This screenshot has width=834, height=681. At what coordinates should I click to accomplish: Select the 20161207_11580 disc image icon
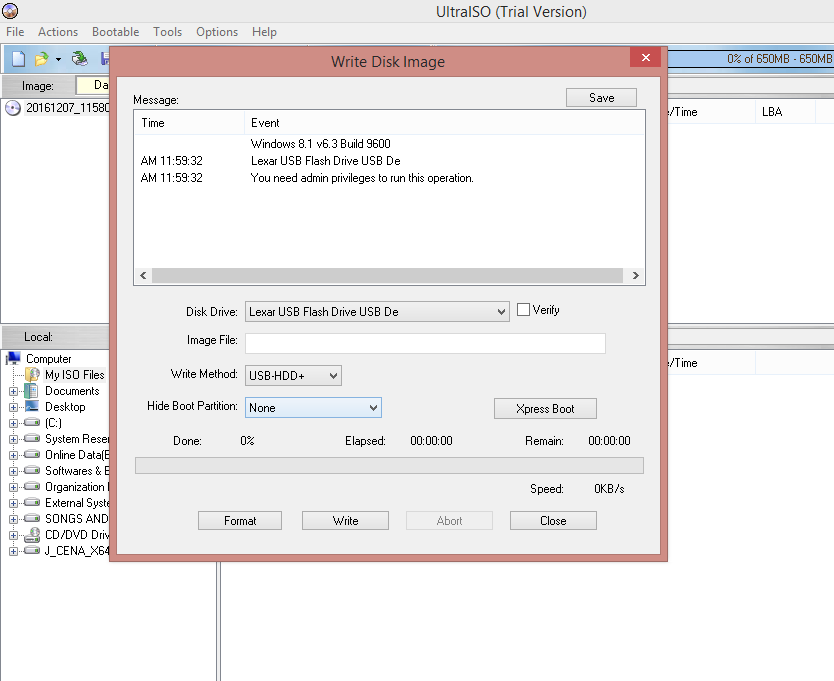10,107
